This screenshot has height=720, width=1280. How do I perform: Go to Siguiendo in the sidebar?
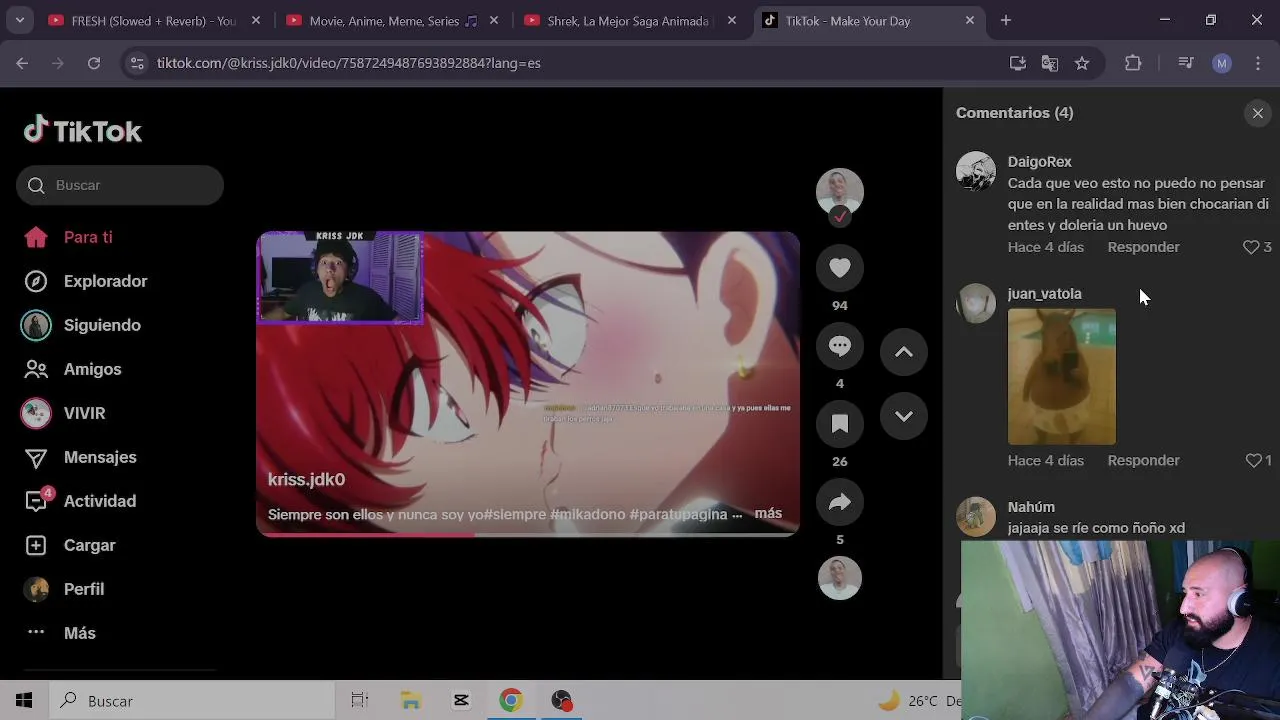point(102,325)
